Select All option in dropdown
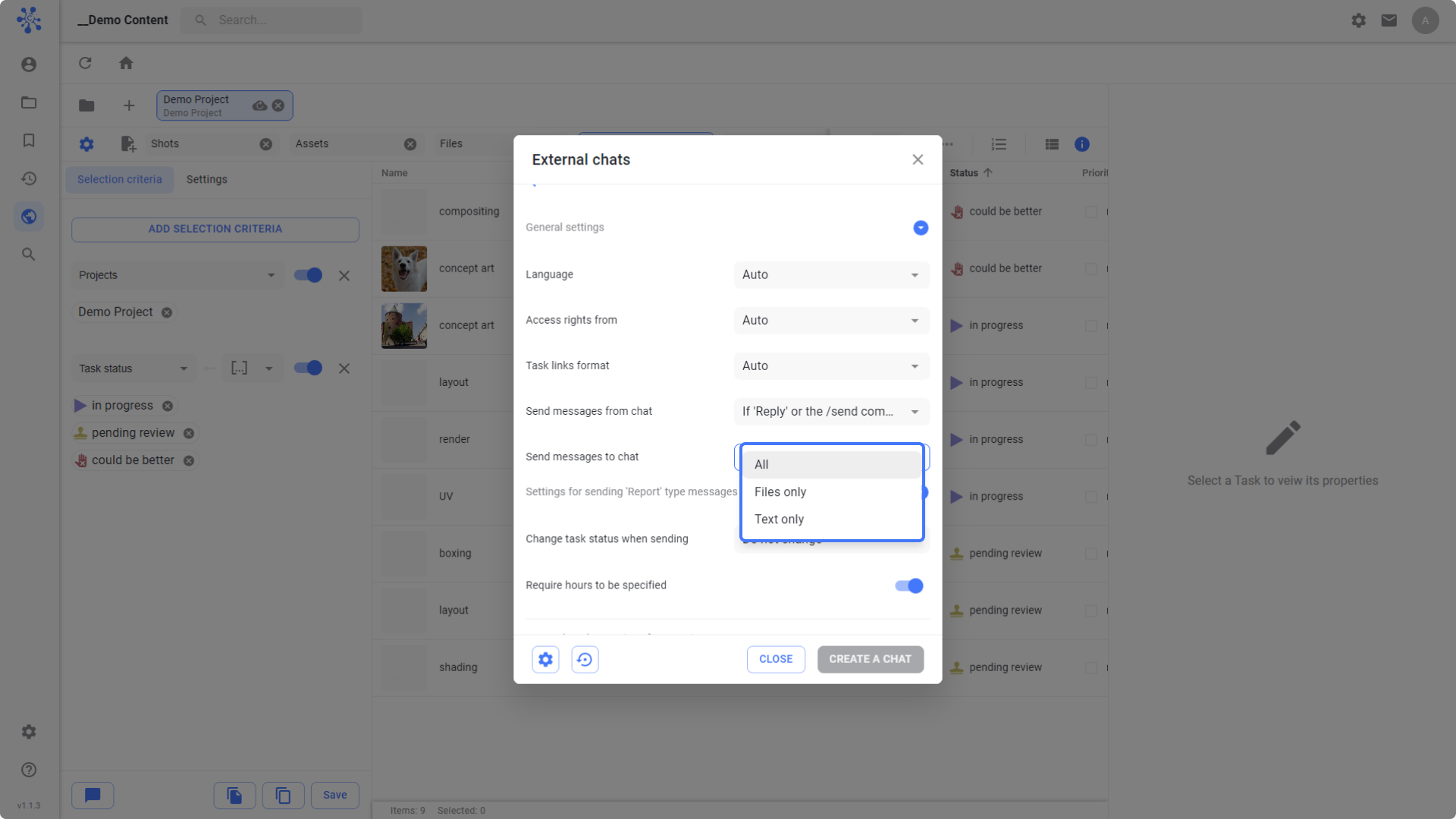The image size is (1456, 819). pyautogui.click(x=832, y=465)
